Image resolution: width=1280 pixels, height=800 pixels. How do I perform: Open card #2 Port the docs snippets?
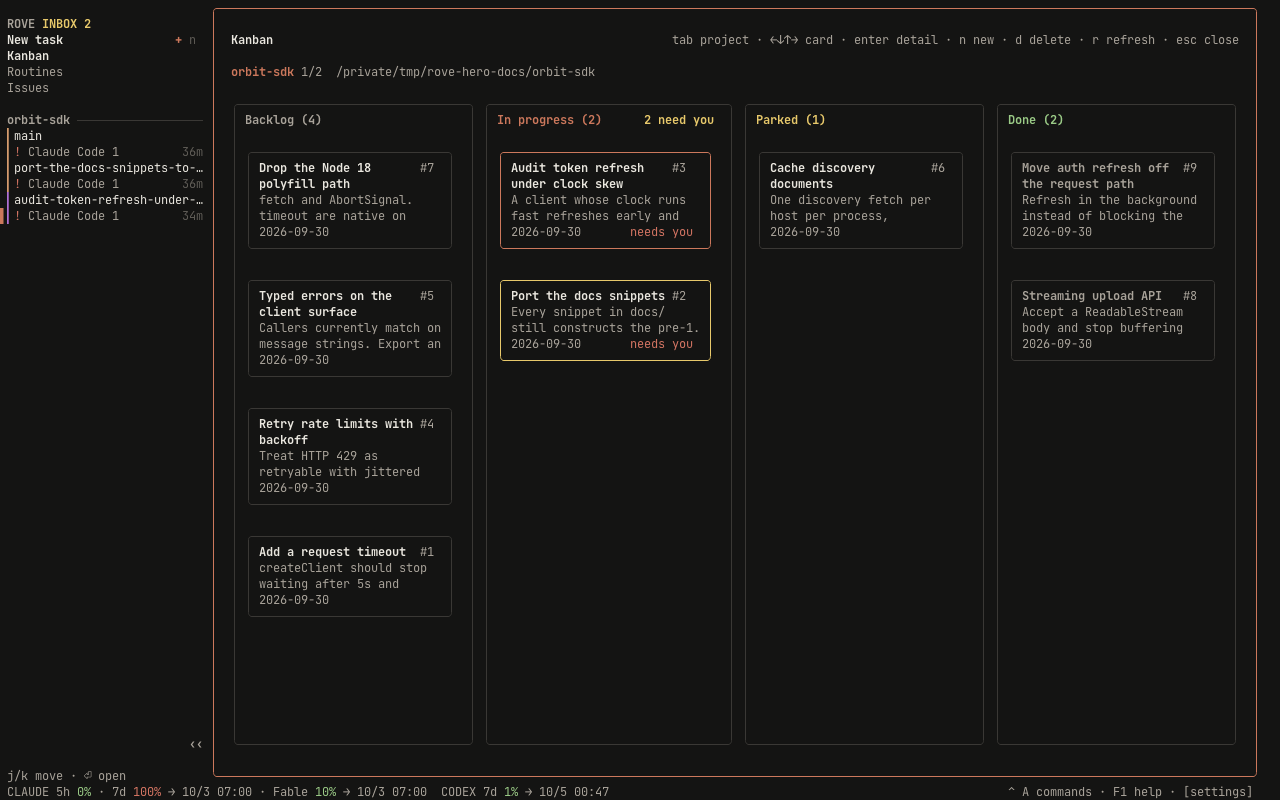605,320
